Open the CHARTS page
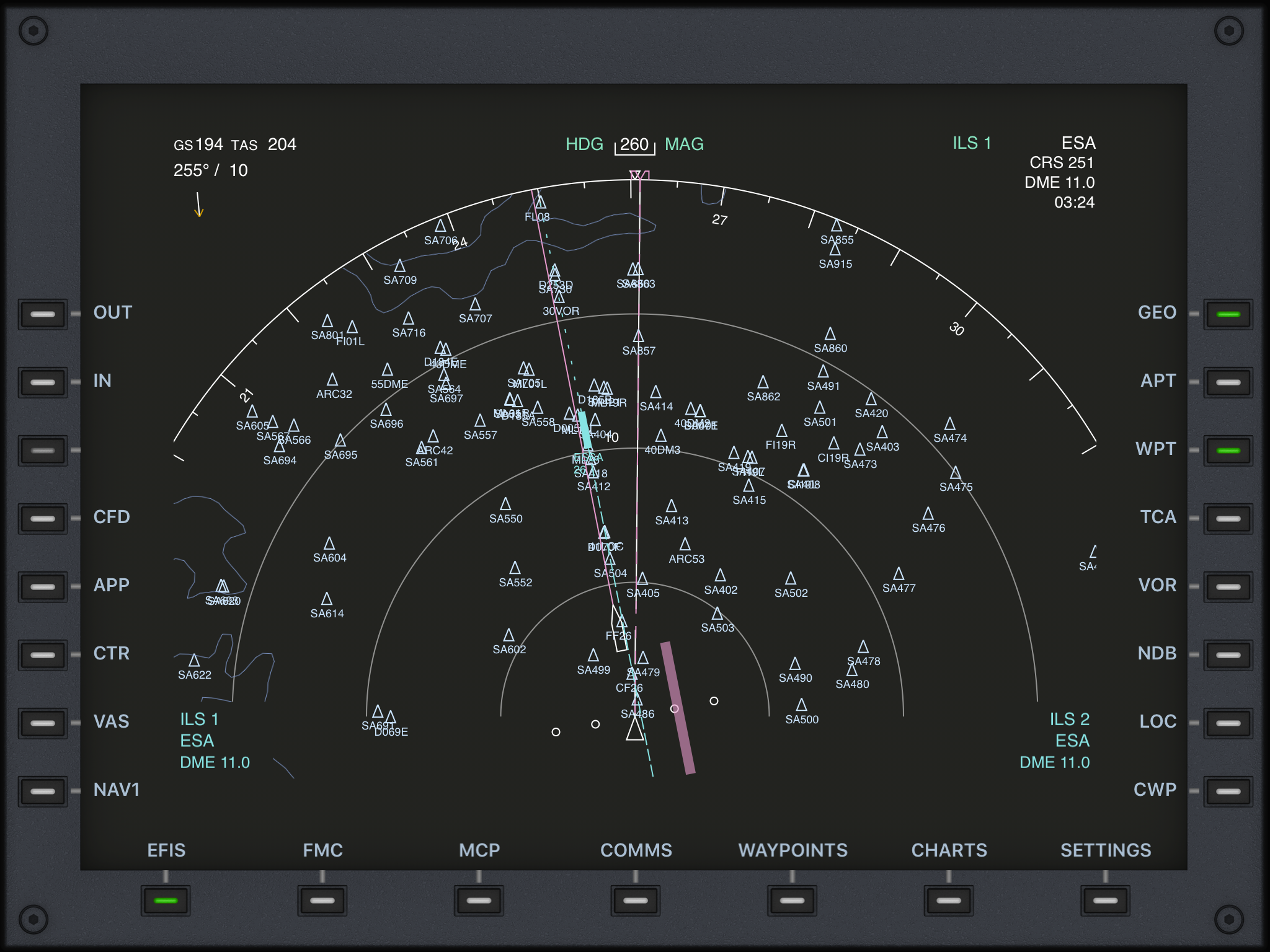This screenshot has height=952, width=1270. (x=949, y=900)
